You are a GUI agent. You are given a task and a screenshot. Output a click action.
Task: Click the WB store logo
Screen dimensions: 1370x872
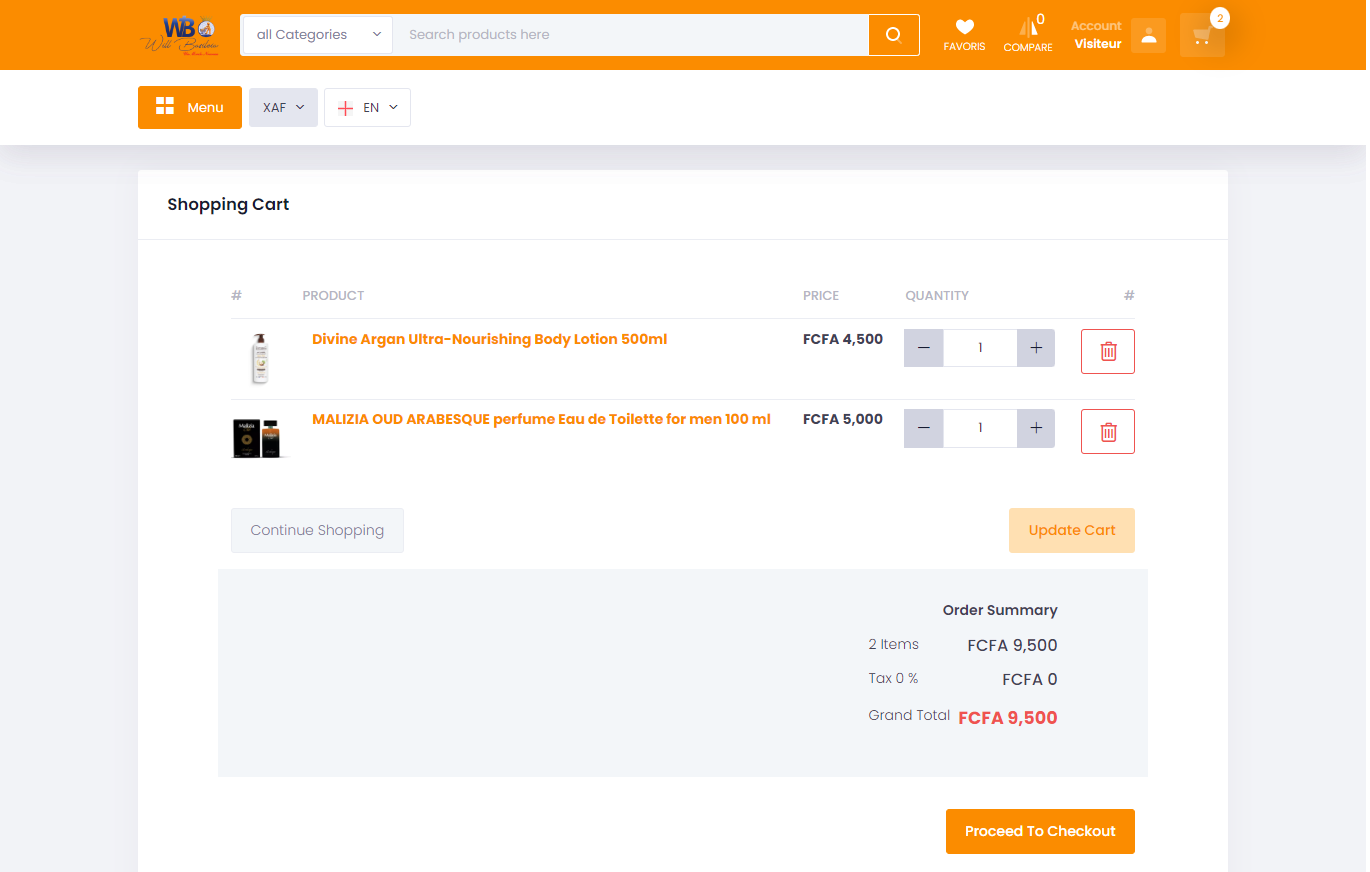click(x=179, y=35)
